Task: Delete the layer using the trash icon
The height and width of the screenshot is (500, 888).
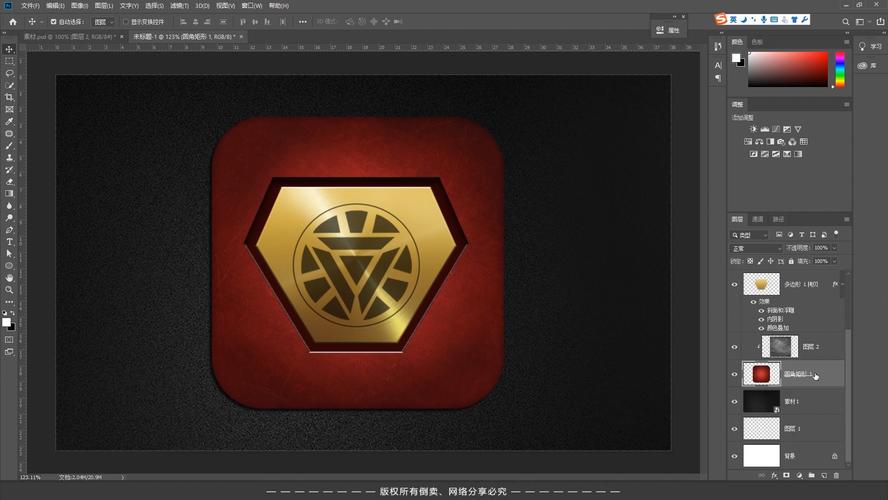Action: click(x=836, y=476)
